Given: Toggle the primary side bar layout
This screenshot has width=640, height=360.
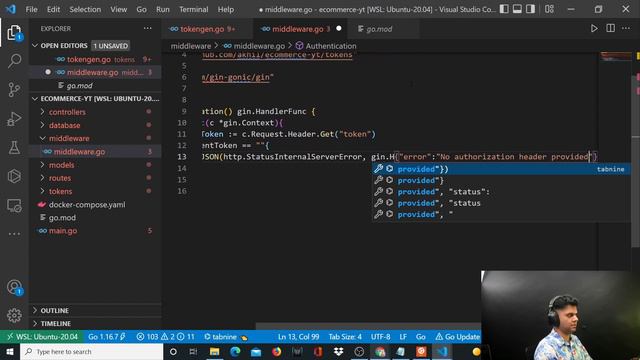Looking at the screenshot, I should coord(504,9).
